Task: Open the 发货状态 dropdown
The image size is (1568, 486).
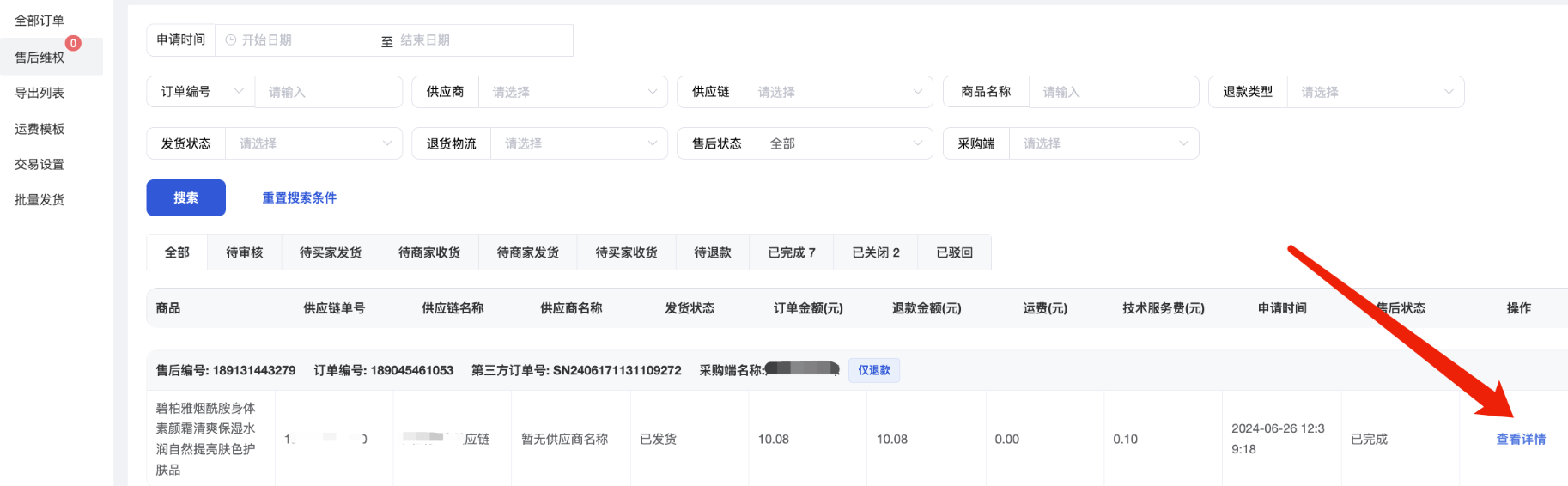Action: pyautogui.click(x=313, y=143)
